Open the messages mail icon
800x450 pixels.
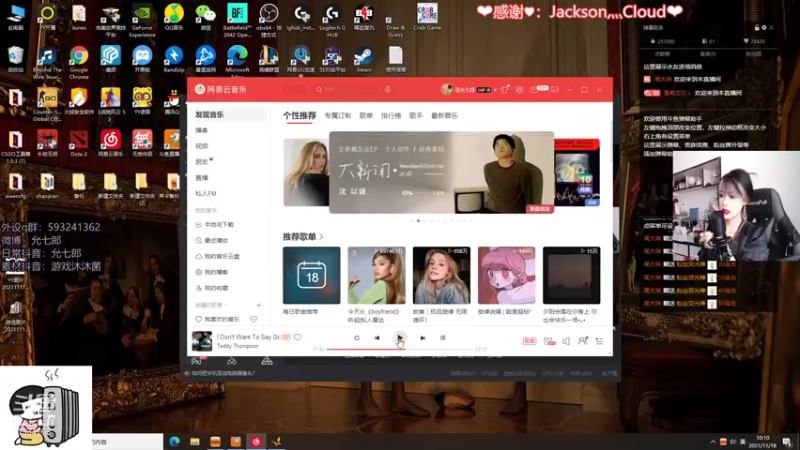pos(534,90)
